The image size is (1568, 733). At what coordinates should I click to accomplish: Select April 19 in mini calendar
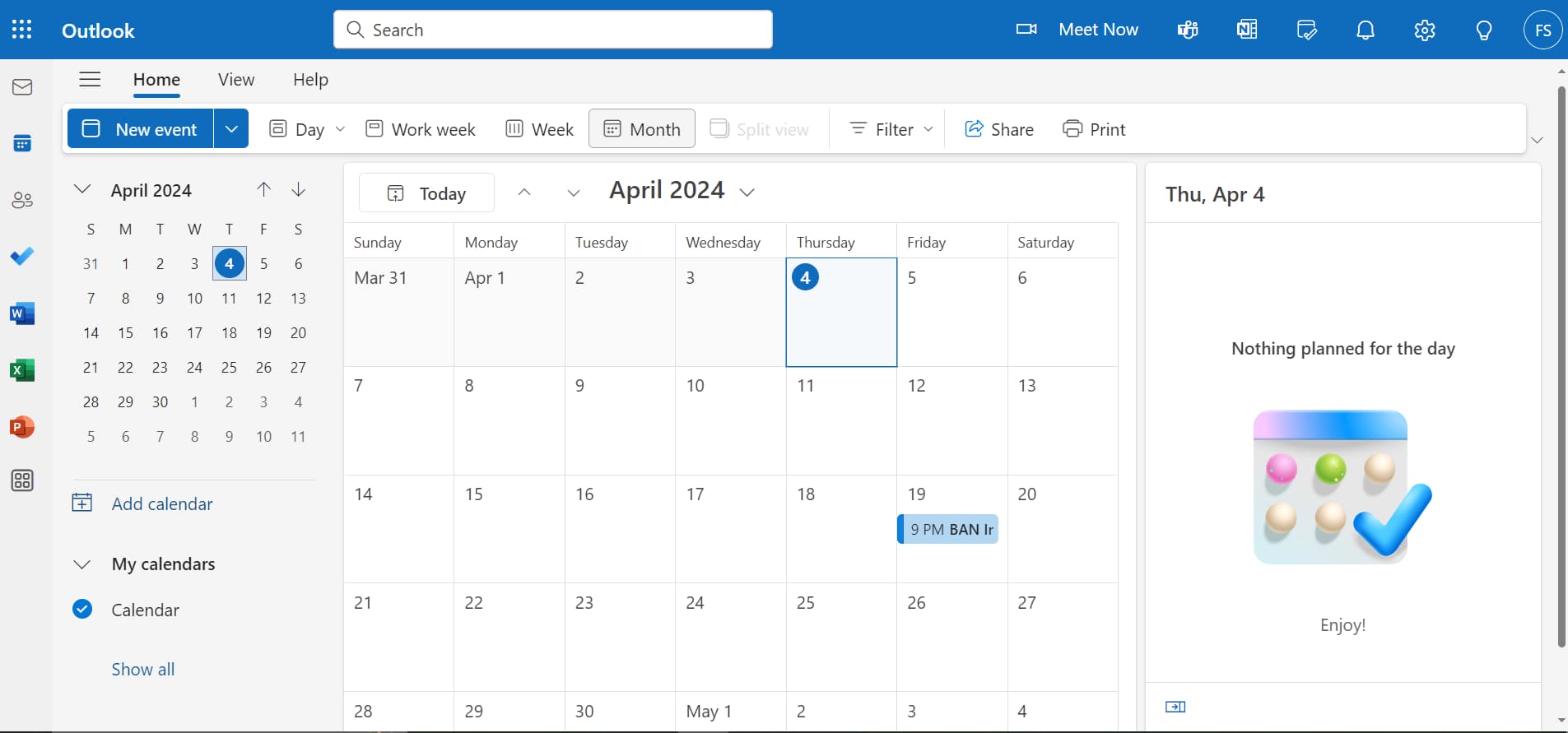[263, 332]
